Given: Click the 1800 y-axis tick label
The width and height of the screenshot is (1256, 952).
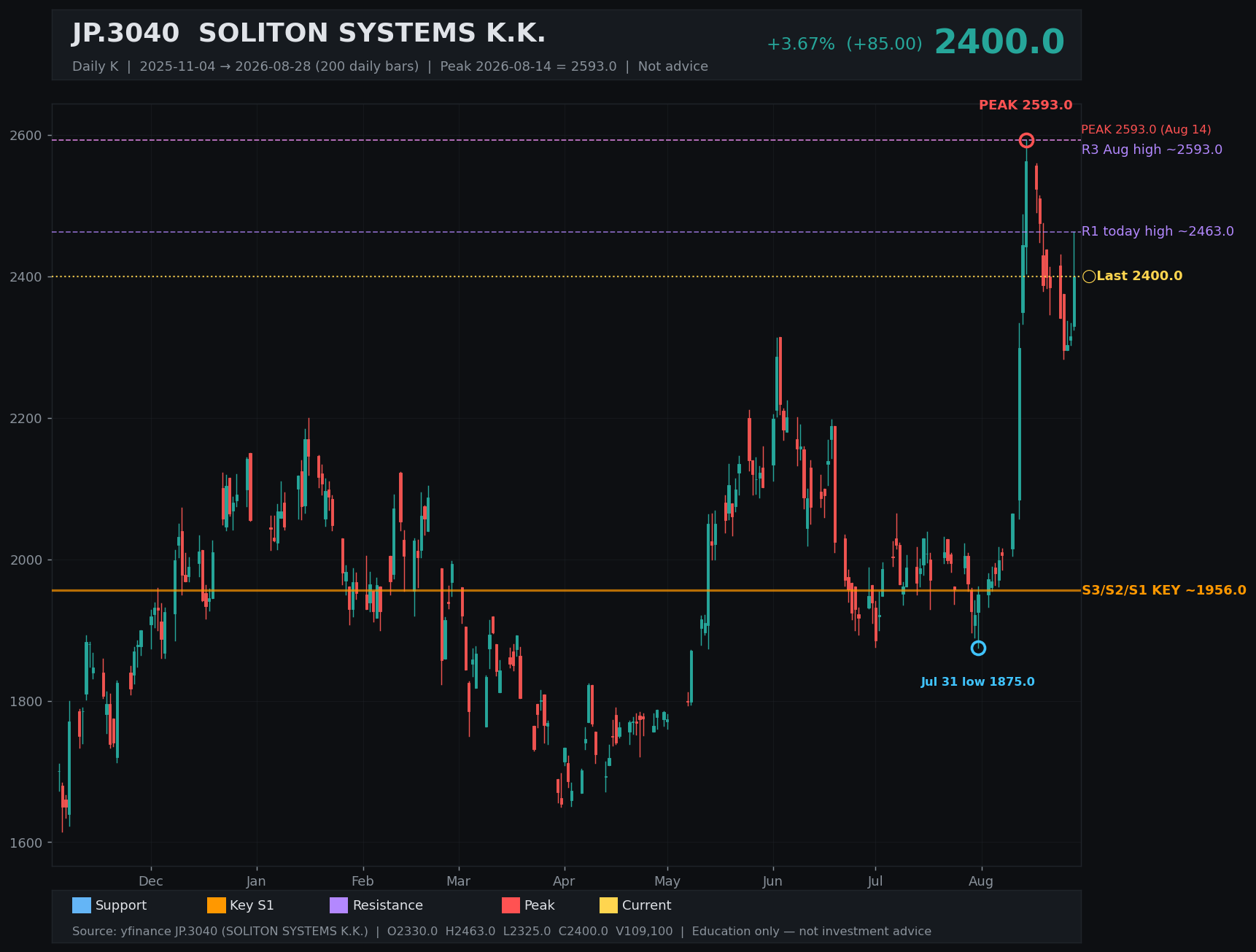Looking at the screenshot, I should [x=26, y=702].
